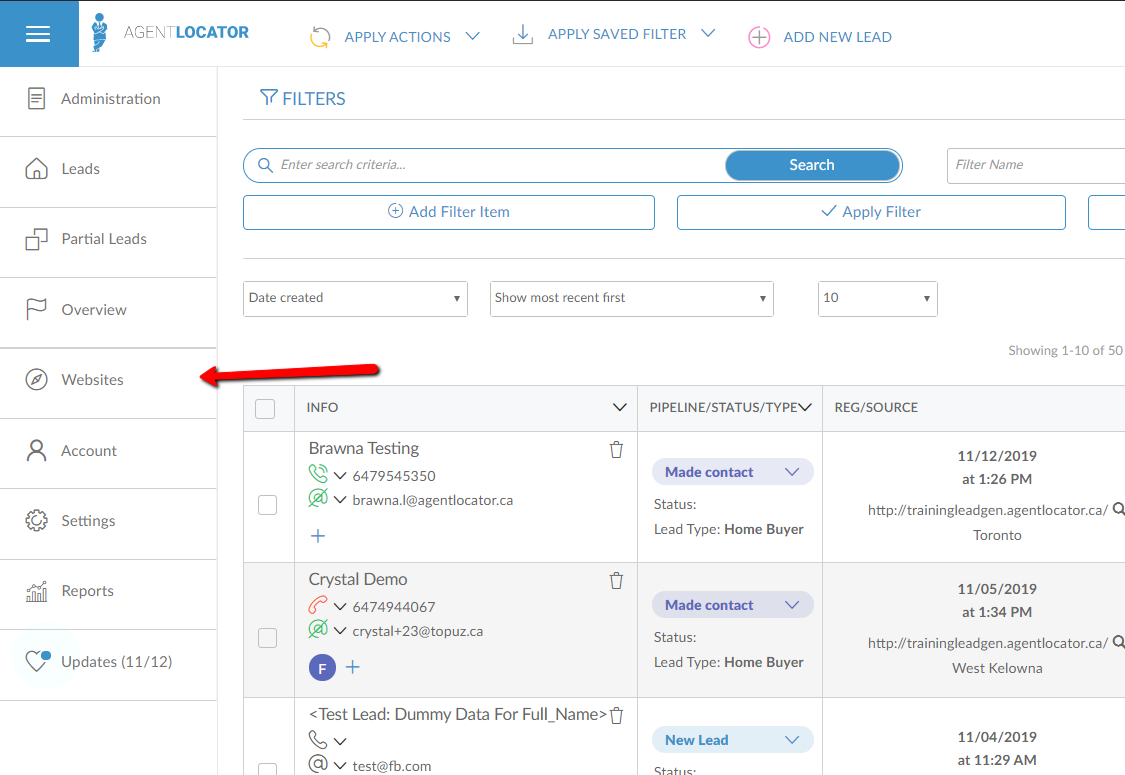Viewport: 1125px width, 775px height.
Task: Check the Brawna Testing row checkbox
Action: [268, 504]
